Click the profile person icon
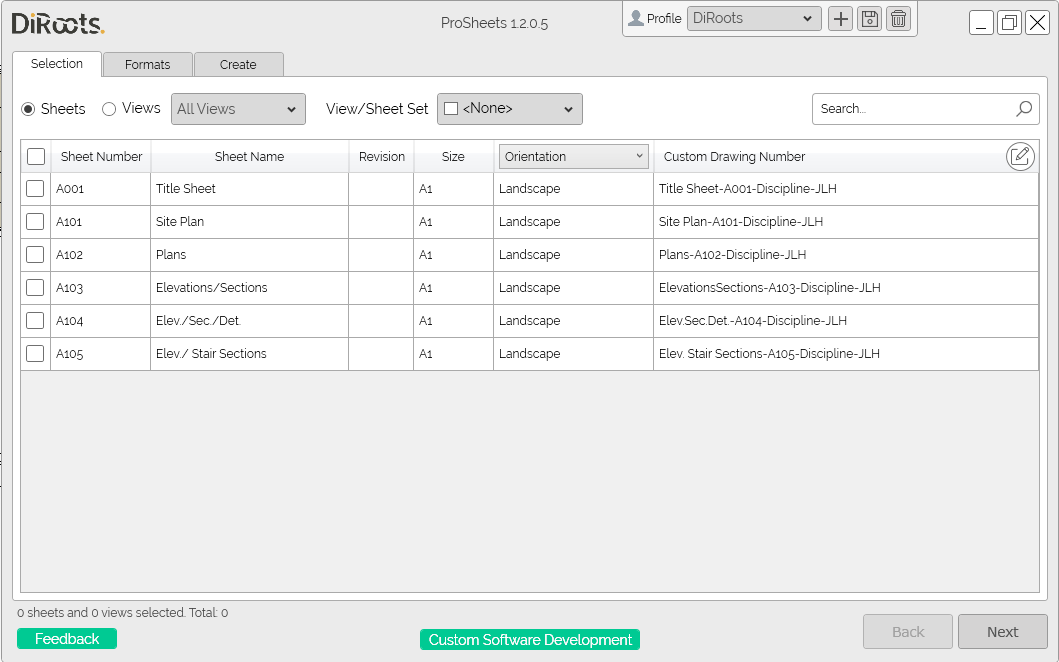Image resolution: width=1059 pixels, height=662 pixels. click(x=634, y=18)
